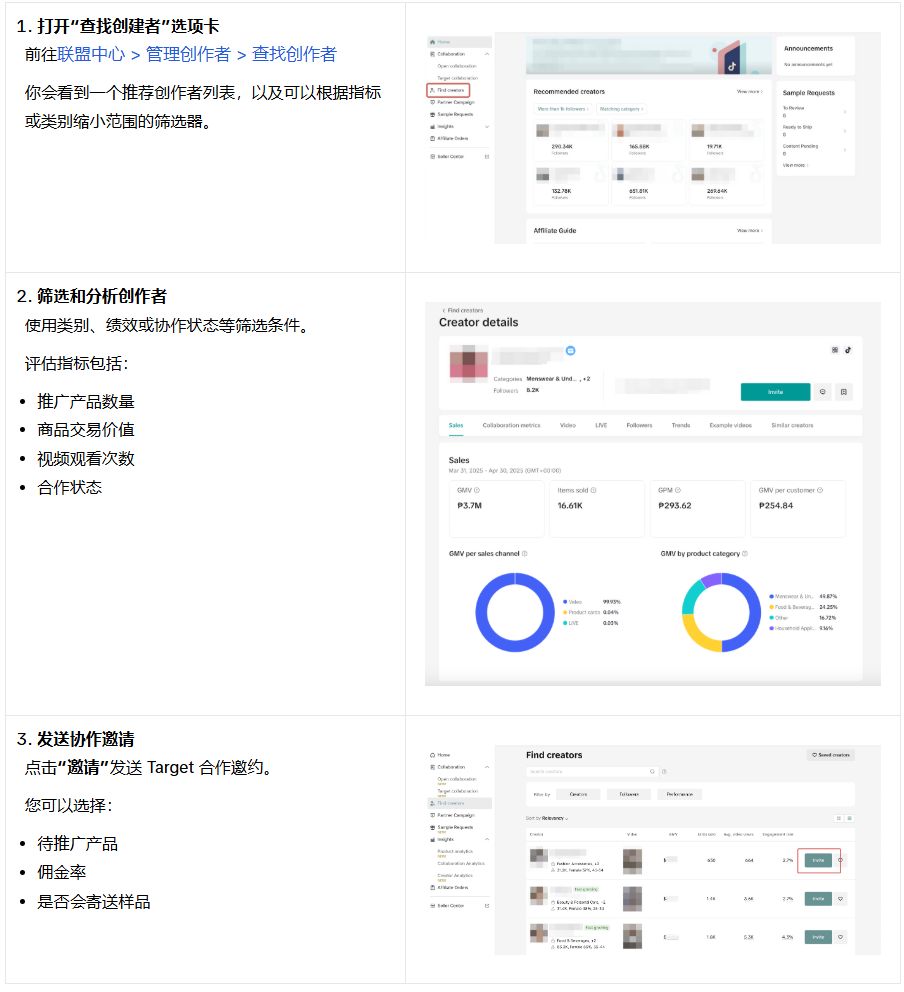Open the Followers filter dropdown

click(629, 794)
